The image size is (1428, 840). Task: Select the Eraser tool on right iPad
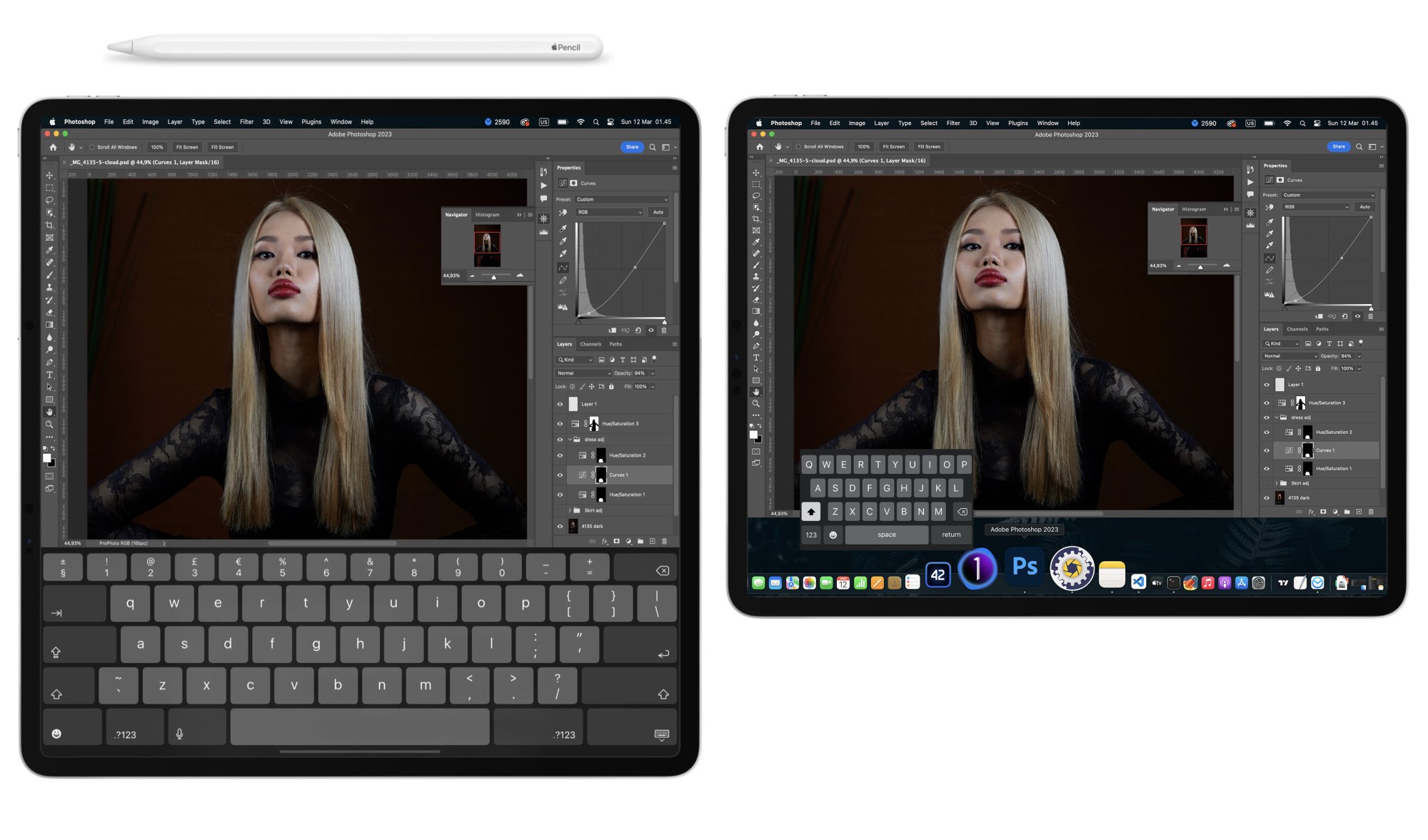click(756, 300)
